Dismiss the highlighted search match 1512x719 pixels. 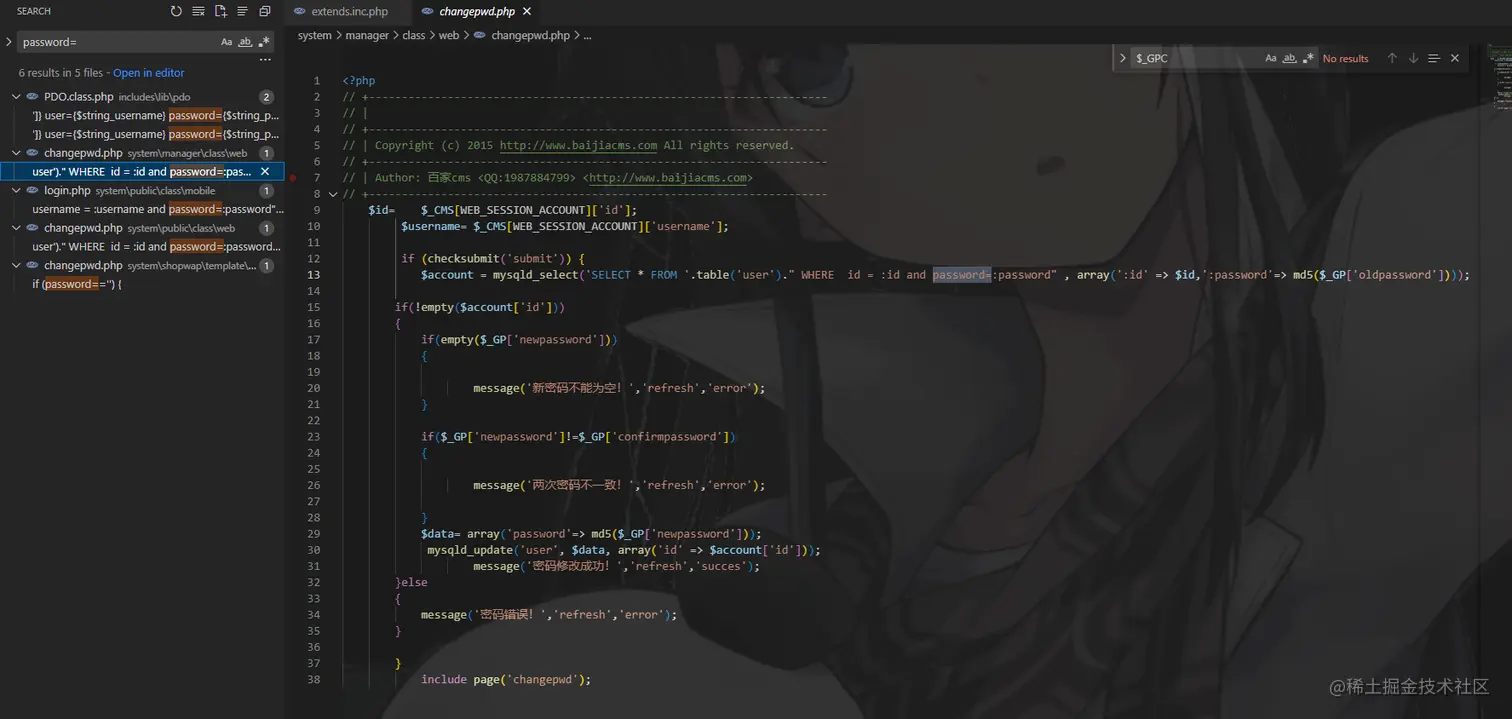coord(265,172)
